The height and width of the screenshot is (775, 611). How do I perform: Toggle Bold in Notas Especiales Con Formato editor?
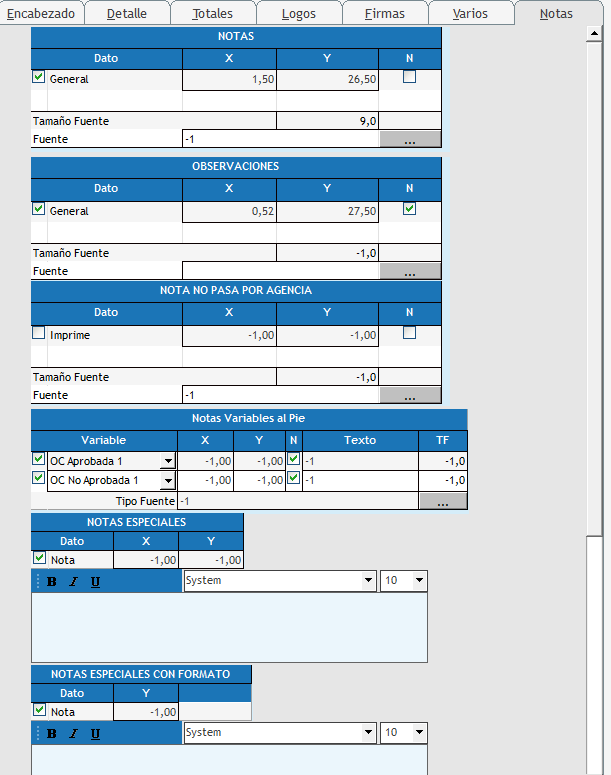coord(52,734)
